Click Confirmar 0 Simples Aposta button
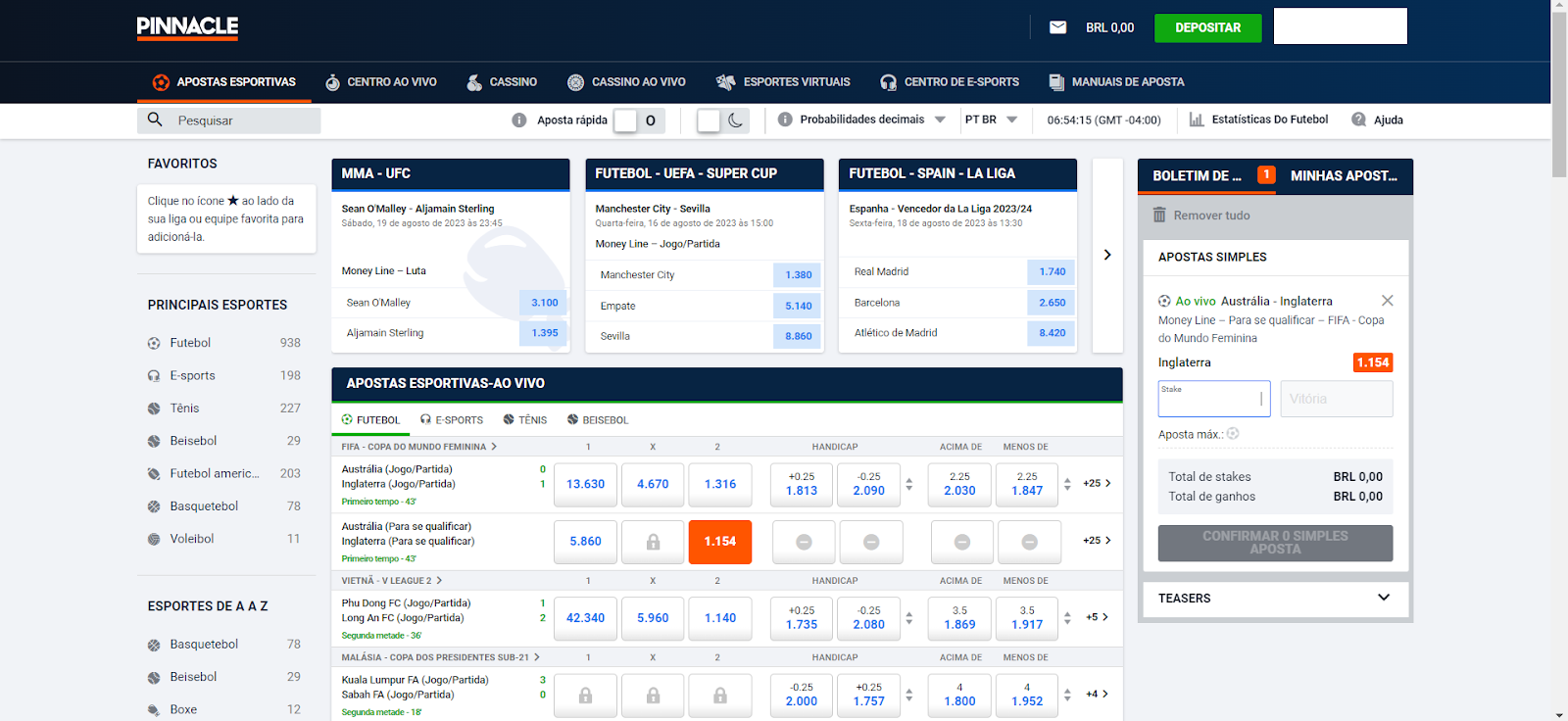Viewport: 1568px width, 721px height. pyautogui.click(x=1275, y=543)
